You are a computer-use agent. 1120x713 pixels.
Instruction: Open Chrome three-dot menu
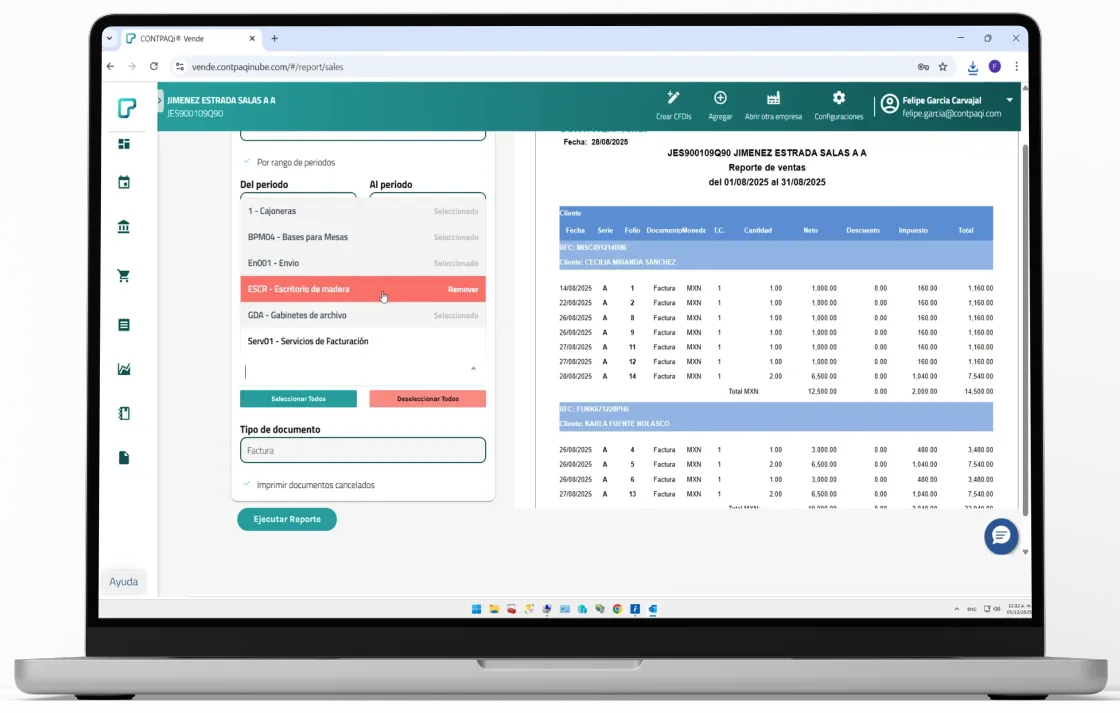click(1016, 66)
